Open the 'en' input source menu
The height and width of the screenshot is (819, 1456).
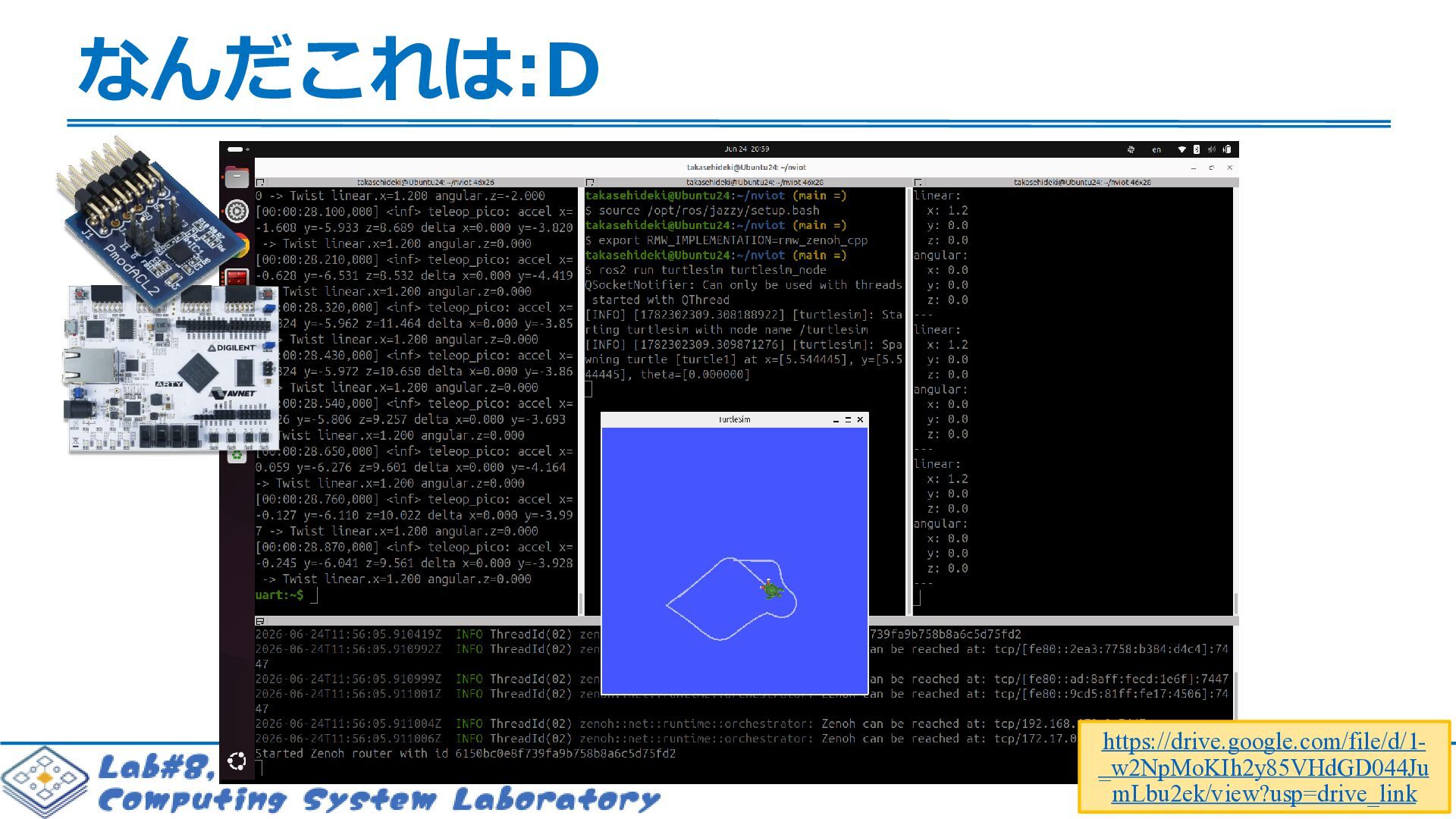tap(1156, 149)
